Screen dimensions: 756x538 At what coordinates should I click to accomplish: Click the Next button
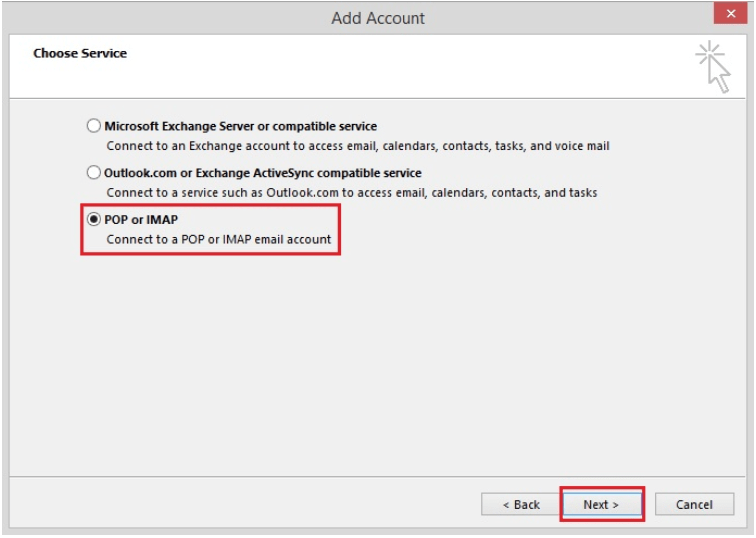(601, 505)
